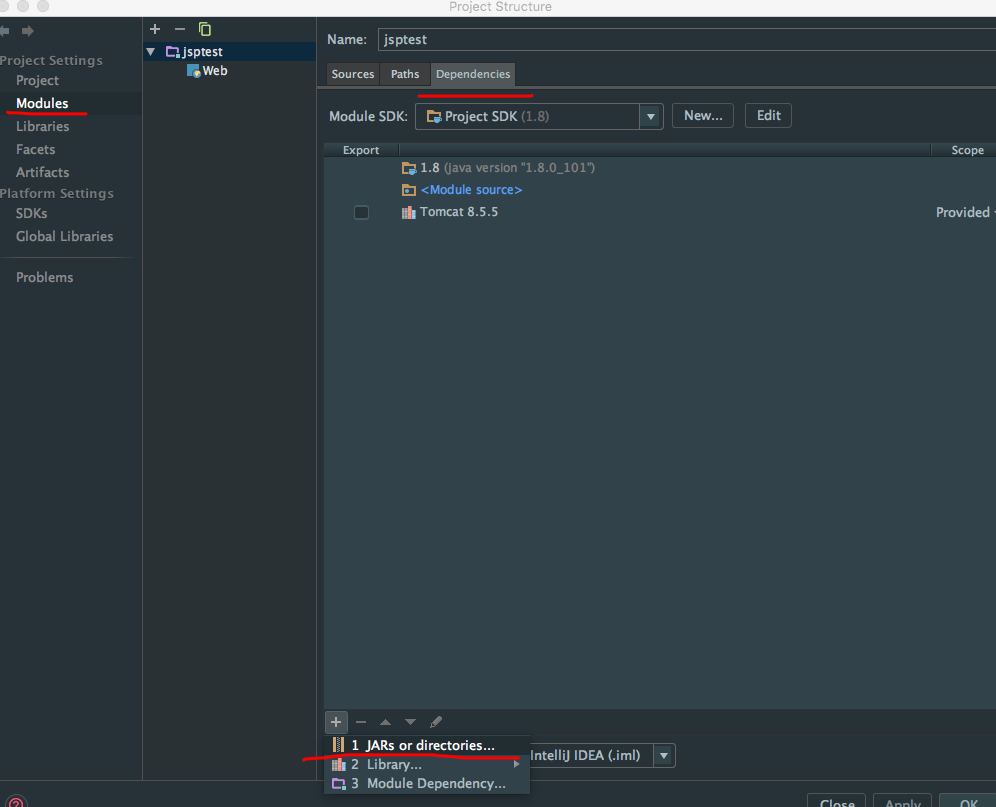Open the IntelliJ IDEA (.iml) format dropdown
996x807 pixels.
pos(664,756)
